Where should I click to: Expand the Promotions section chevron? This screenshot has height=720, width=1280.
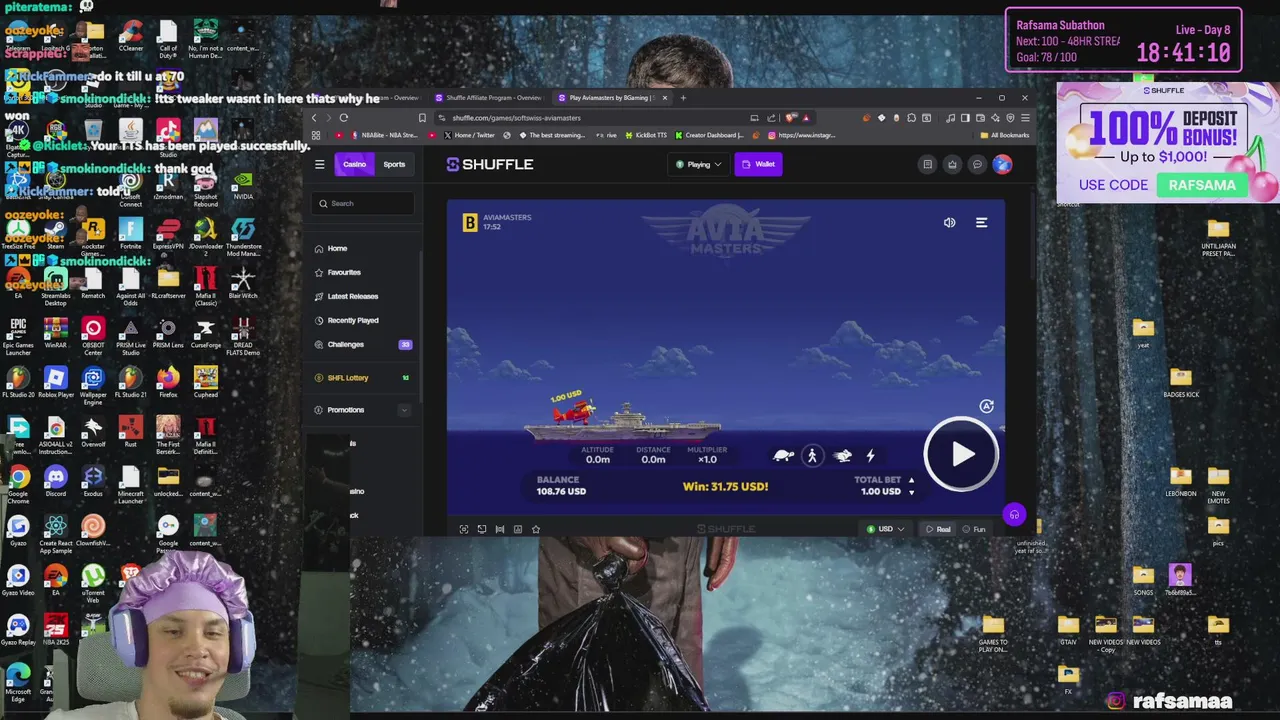point(404,410)
